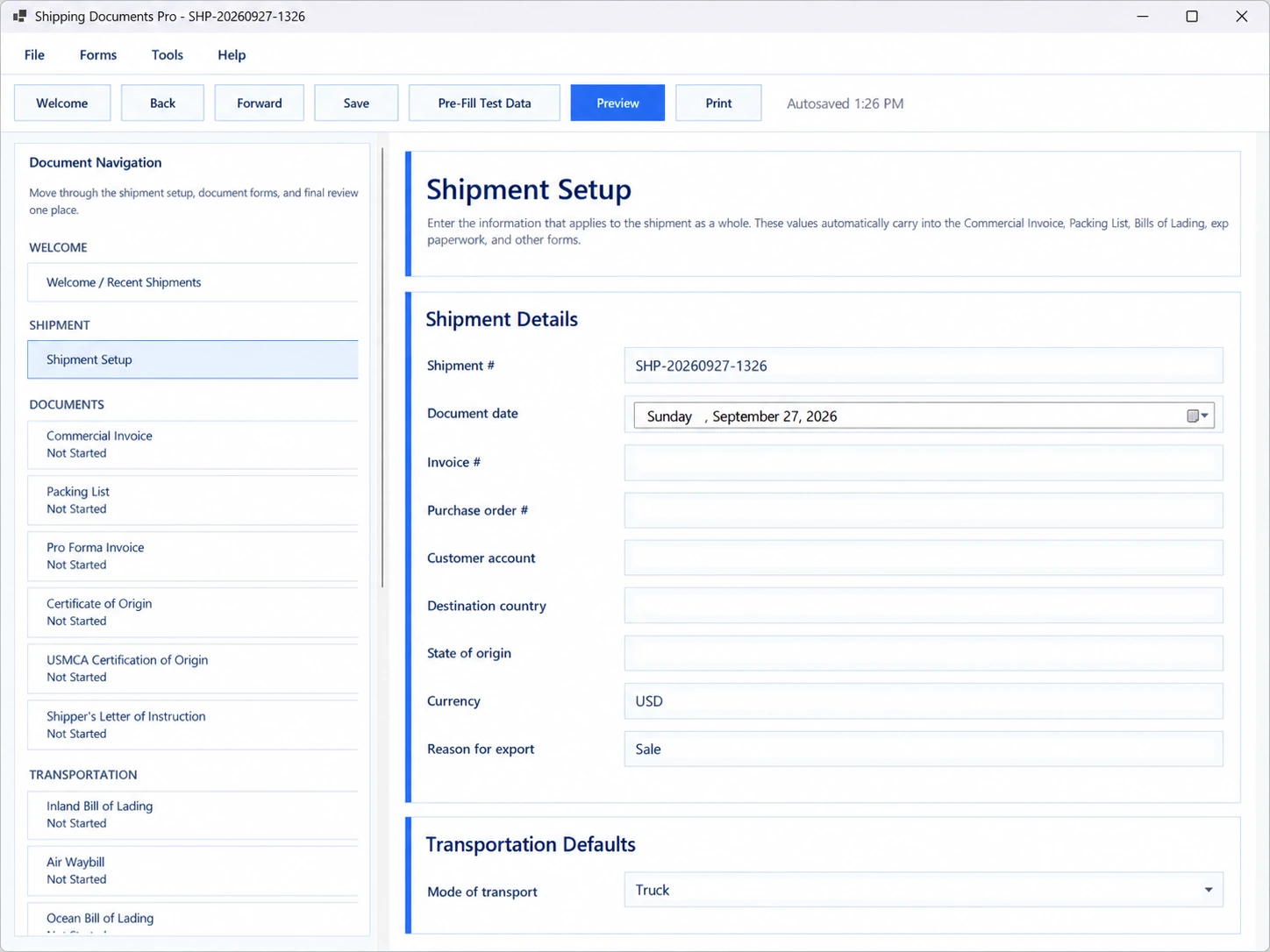Open the Help menu
This screenshot has width=1270, height=952.
tap(232, 54)
